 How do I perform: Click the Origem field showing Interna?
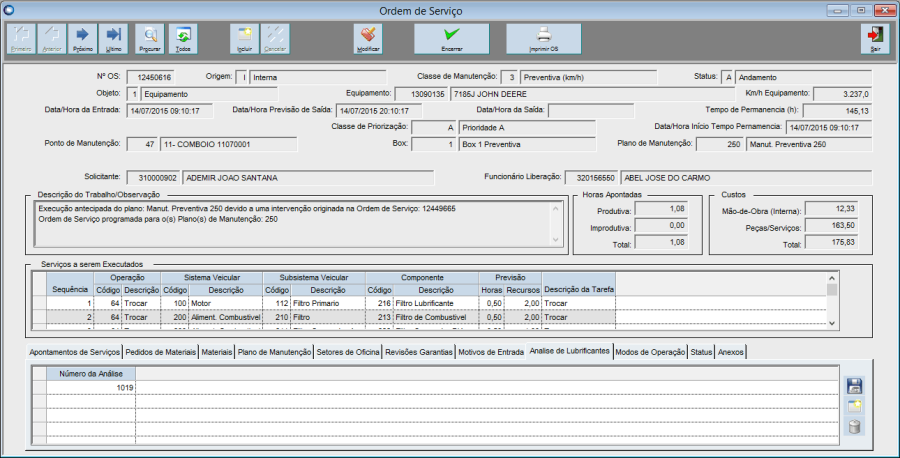[319, 77]
